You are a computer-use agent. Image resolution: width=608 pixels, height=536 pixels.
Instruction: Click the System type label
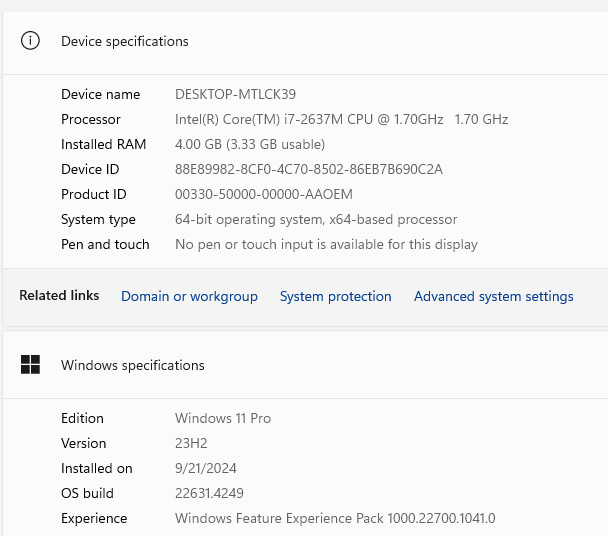click(x=98, y=220)
